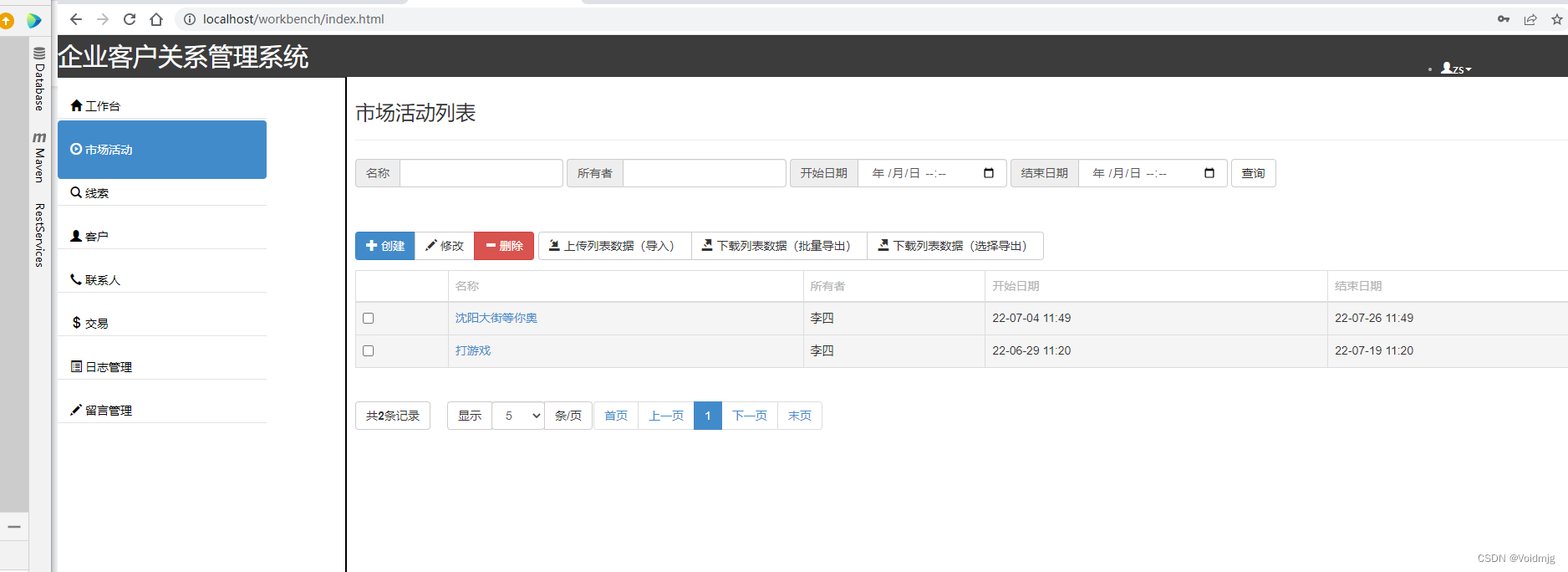Image resolution: width=1568 pixels, height=572 pixels.
Task: Open 日志管理 in sidebar
Action: [x=101, y=367]
